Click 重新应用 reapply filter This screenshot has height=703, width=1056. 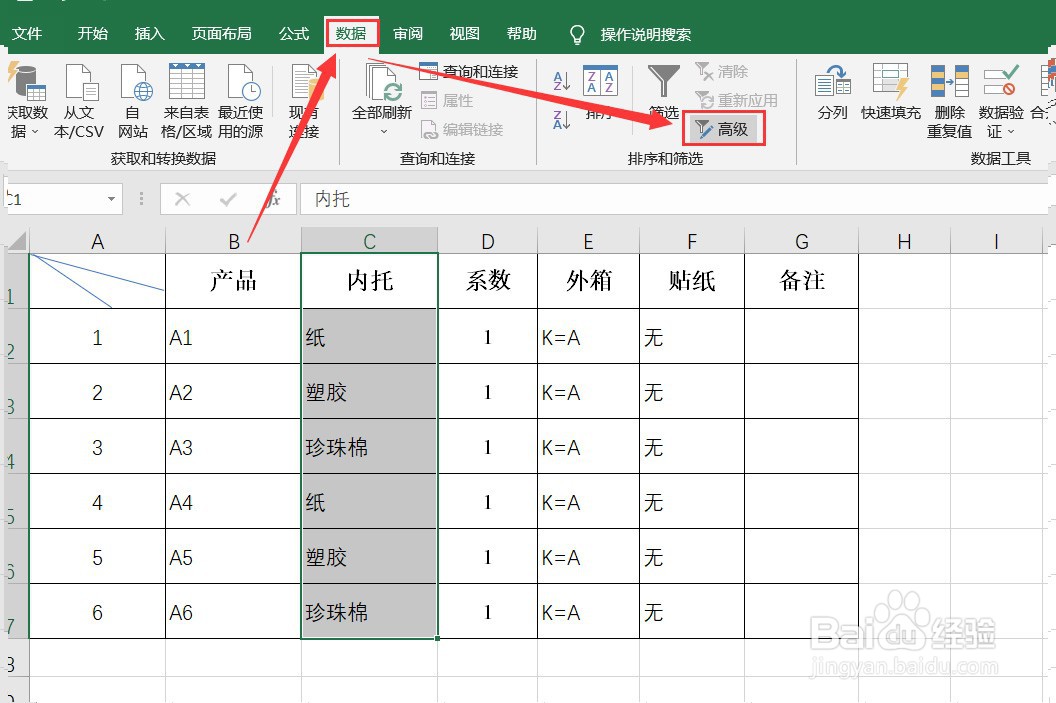pos(736,100)
